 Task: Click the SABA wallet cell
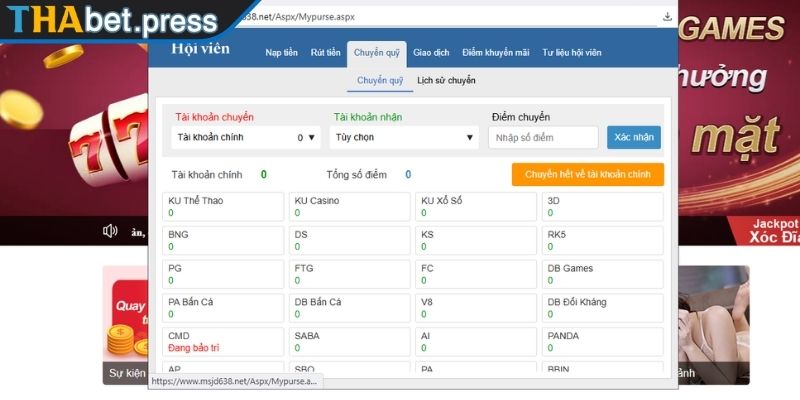[349, 342]
